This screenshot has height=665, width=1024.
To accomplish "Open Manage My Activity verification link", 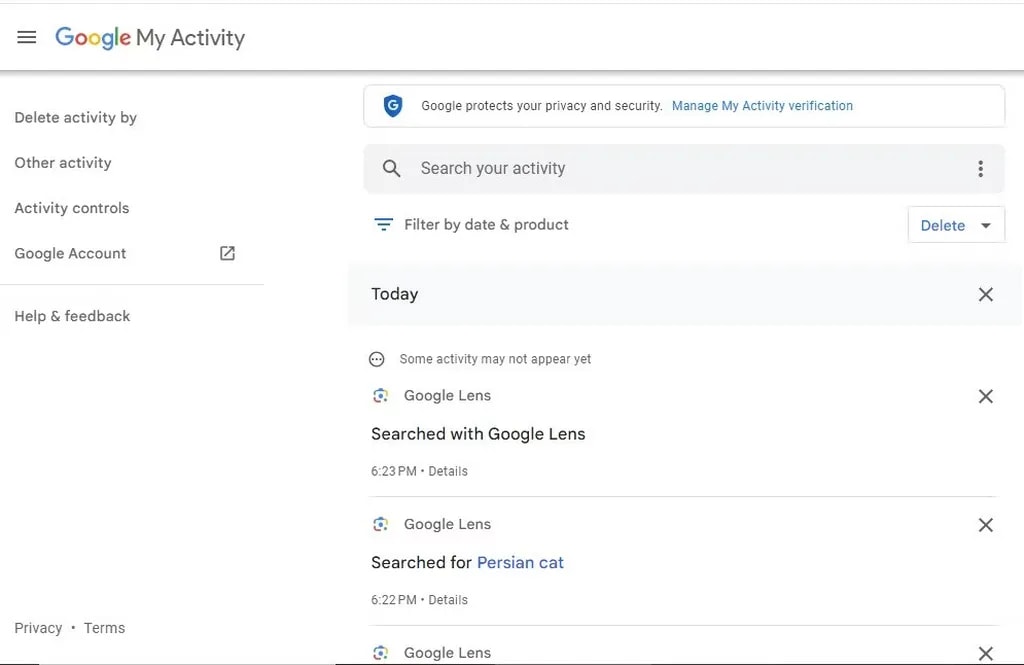I will (x=762, y=106).
